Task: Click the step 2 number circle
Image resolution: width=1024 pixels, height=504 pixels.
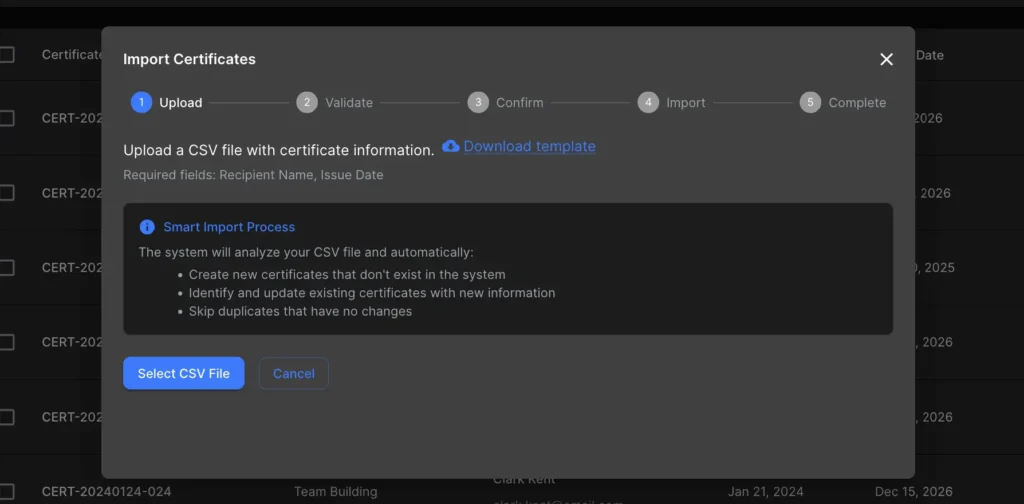Action: pyautogui.click(x=307, y=102)
